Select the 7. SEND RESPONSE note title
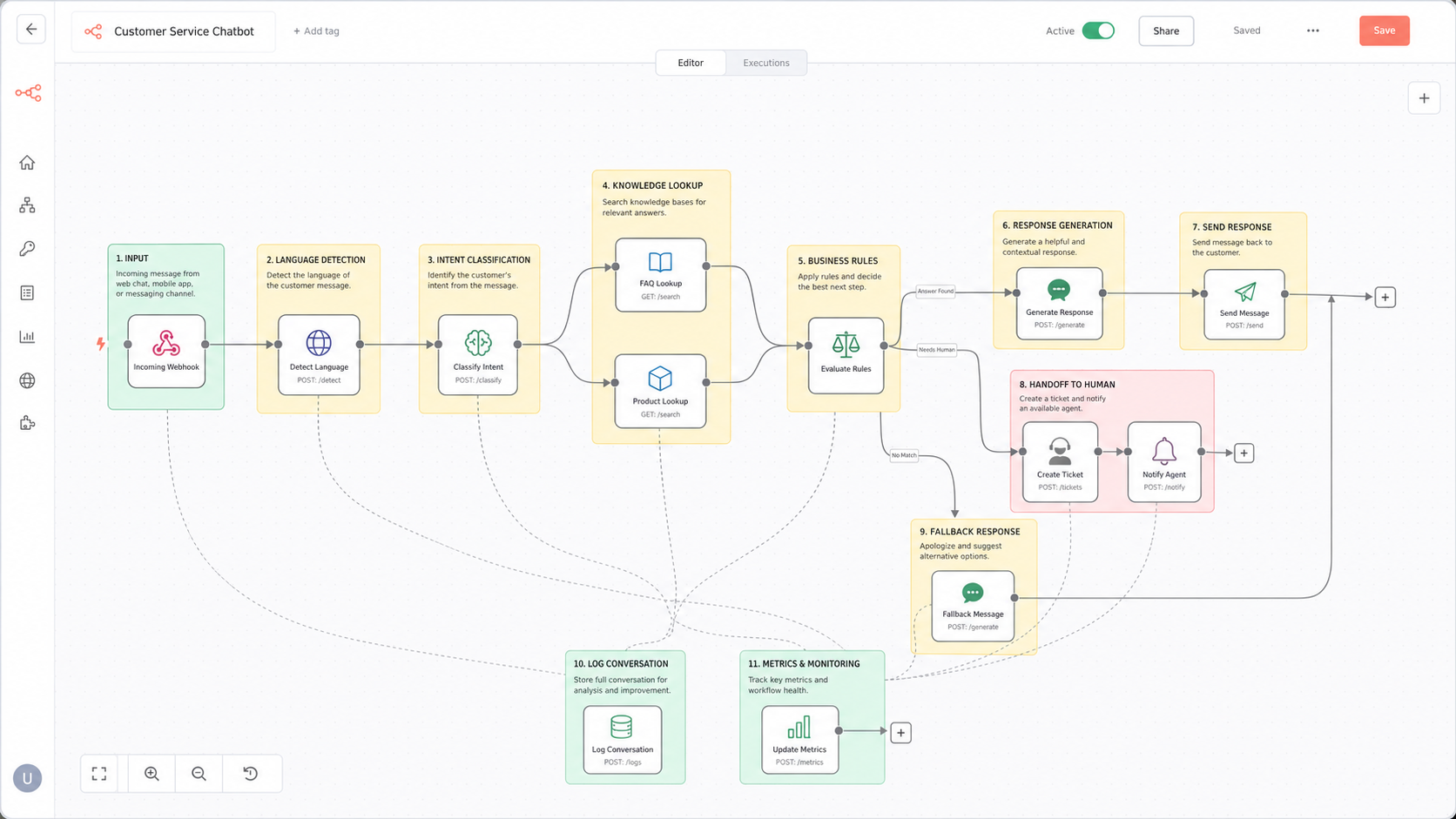Image resolution: width=1456 pixels, height=819 pixels. click(1232, 226)
